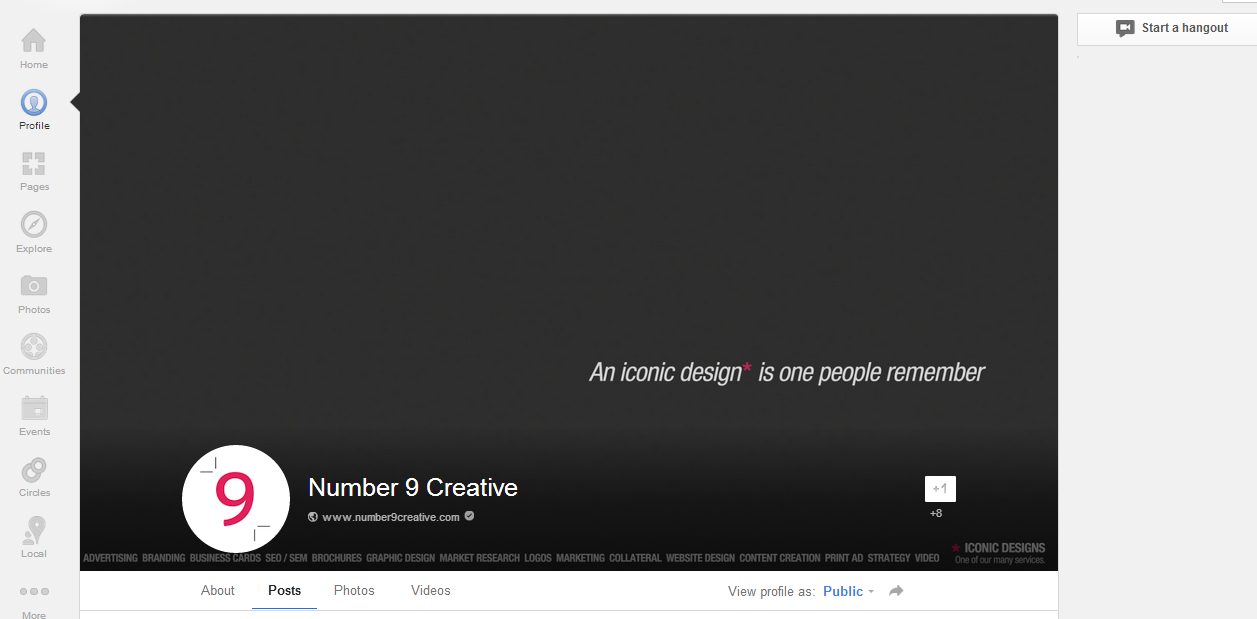Click the globe icon before the website URL
Image resolution: width=1257 pixels, height=619 pixels.
pyautogui.click(x=313, y=517)
